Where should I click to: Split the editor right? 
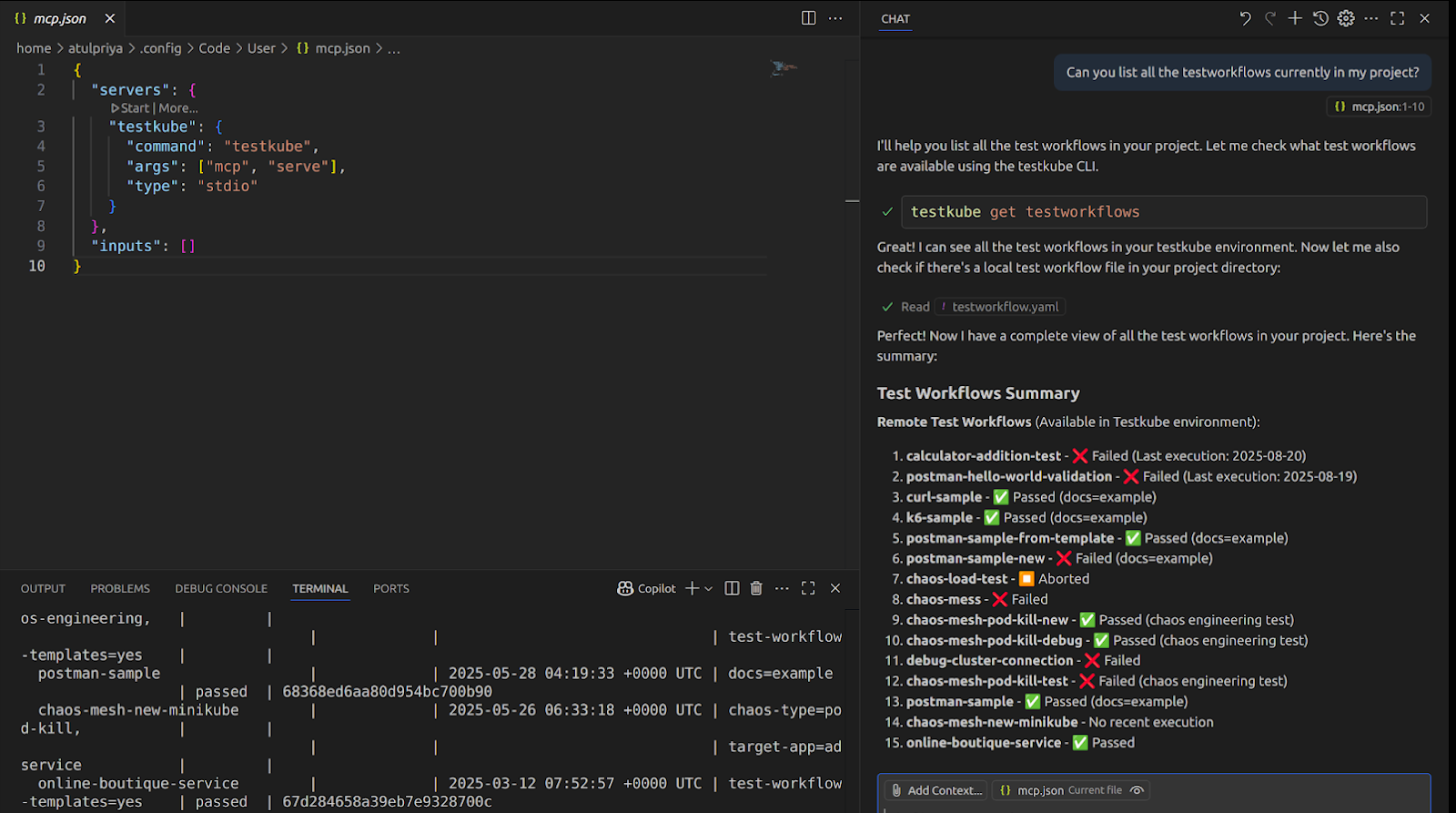point(808,18)
